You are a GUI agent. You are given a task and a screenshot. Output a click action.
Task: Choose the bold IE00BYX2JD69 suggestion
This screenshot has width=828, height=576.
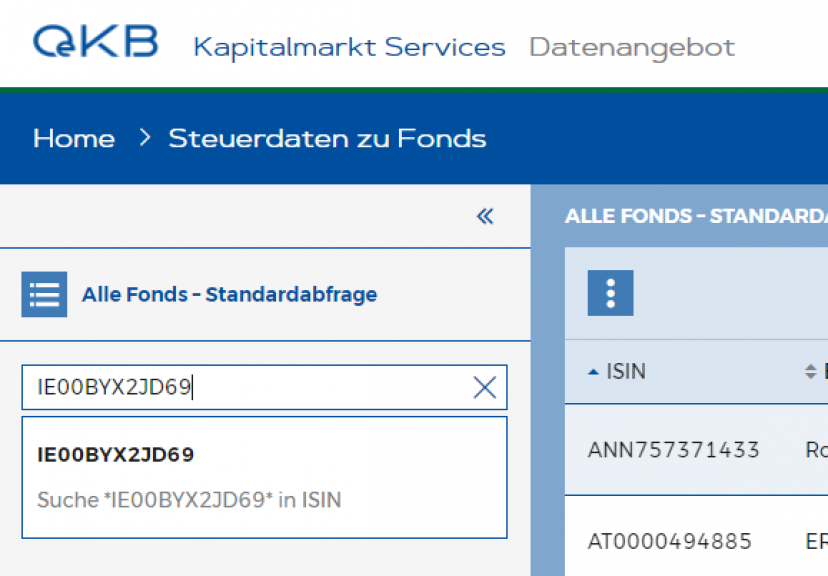[116, 455]
